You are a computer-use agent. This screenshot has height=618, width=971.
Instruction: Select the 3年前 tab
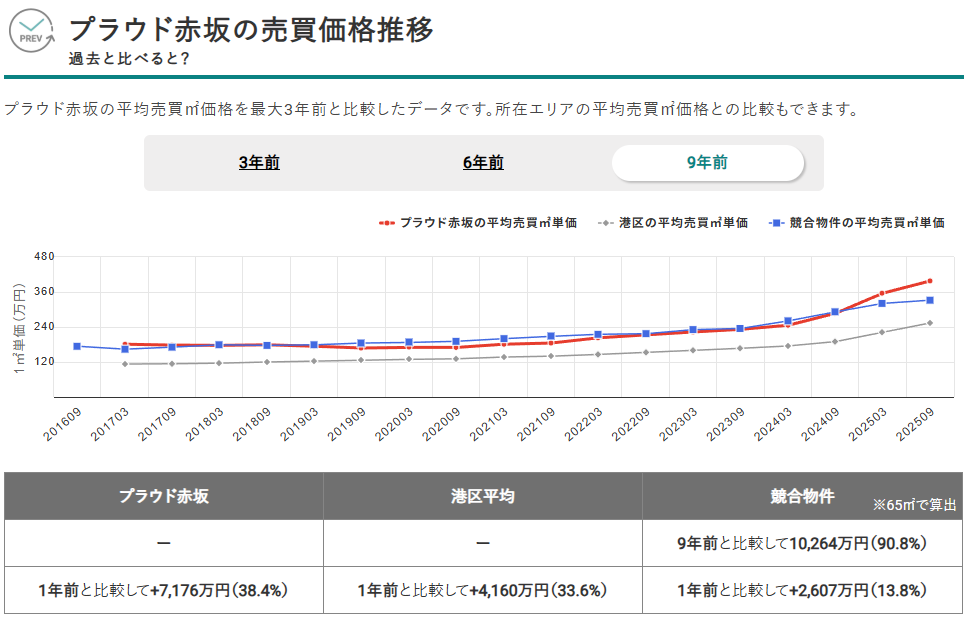259,163
